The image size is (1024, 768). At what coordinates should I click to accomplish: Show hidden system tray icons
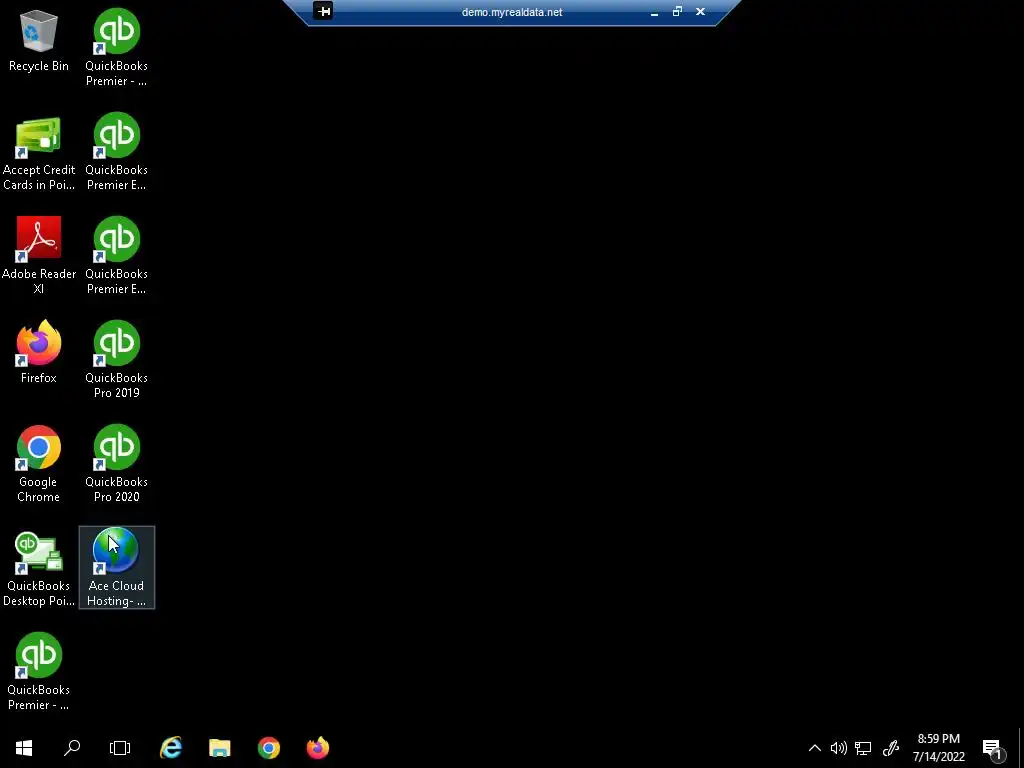pyautogui.click(x=814, y=748)
